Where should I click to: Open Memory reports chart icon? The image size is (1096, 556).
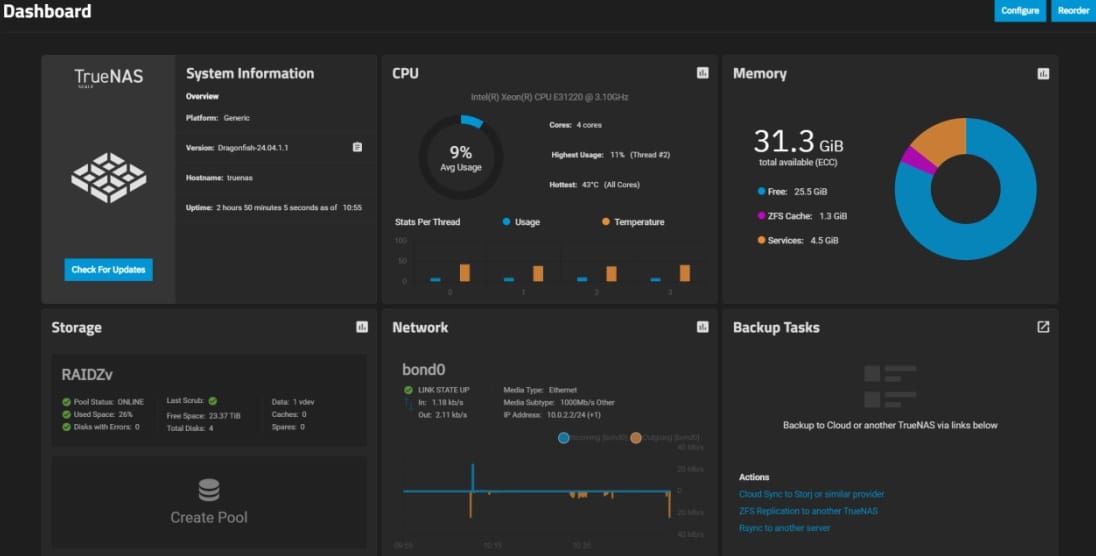tap(1043, 73)
